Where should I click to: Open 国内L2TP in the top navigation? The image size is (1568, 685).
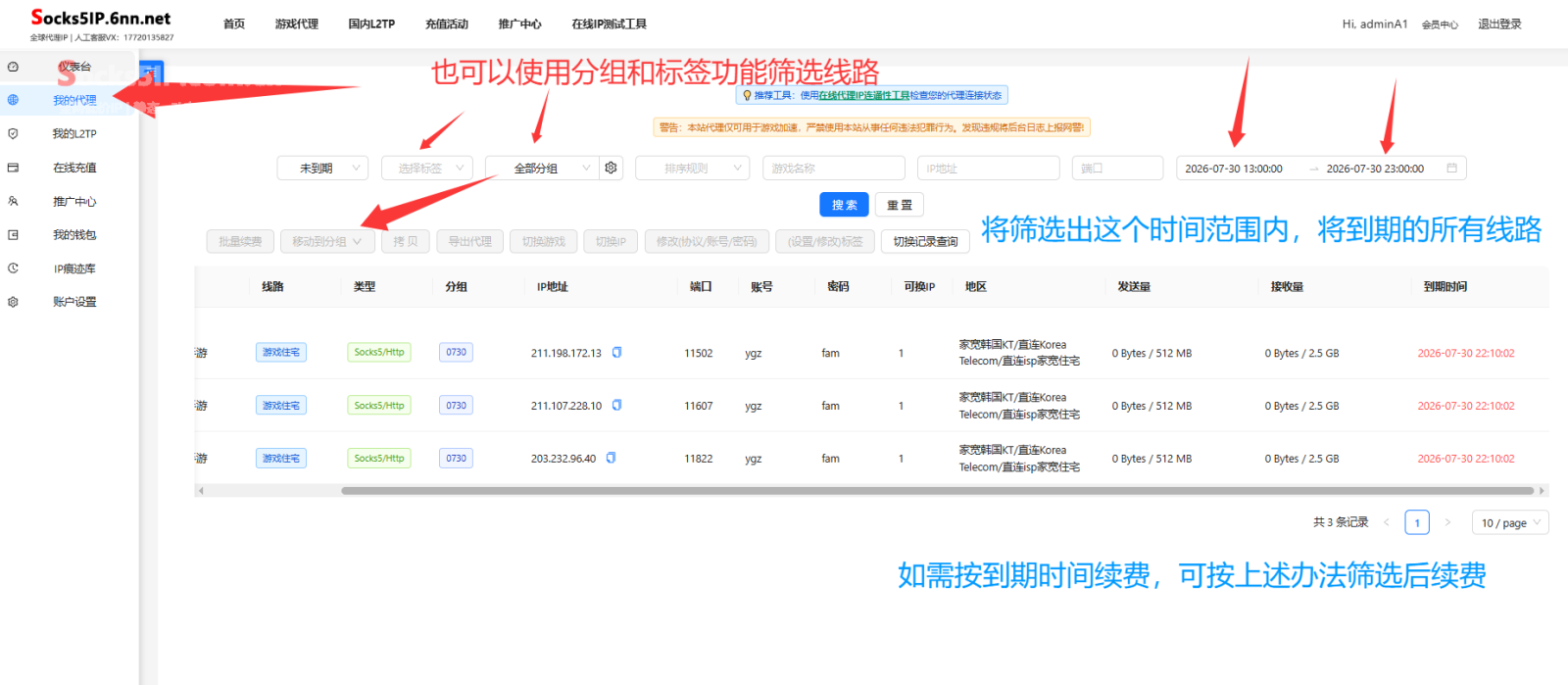point(371,24)
